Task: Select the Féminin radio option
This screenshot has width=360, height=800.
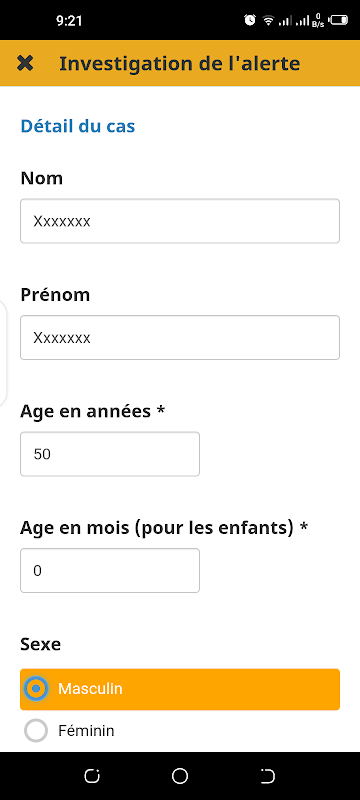Action: [x=36, y=731]
